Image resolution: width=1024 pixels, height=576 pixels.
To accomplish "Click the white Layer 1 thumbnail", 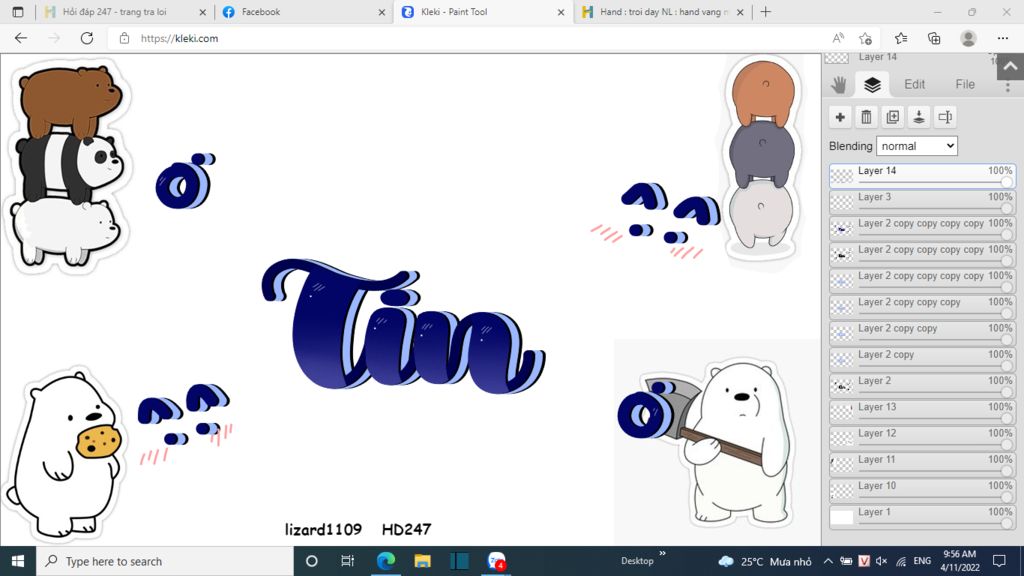I will click(x=841, y=517).
